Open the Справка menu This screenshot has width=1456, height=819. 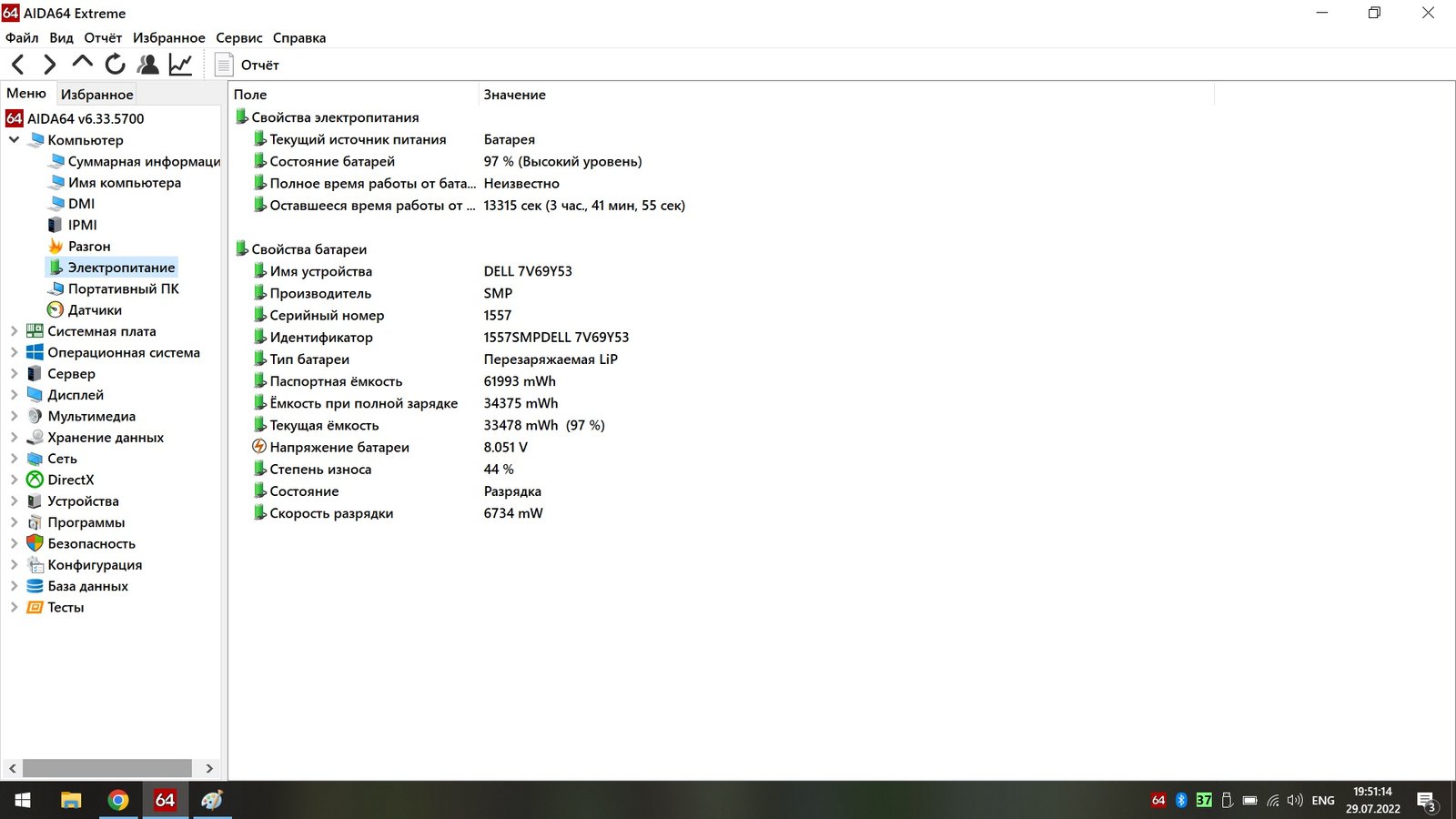coord(299,38)
